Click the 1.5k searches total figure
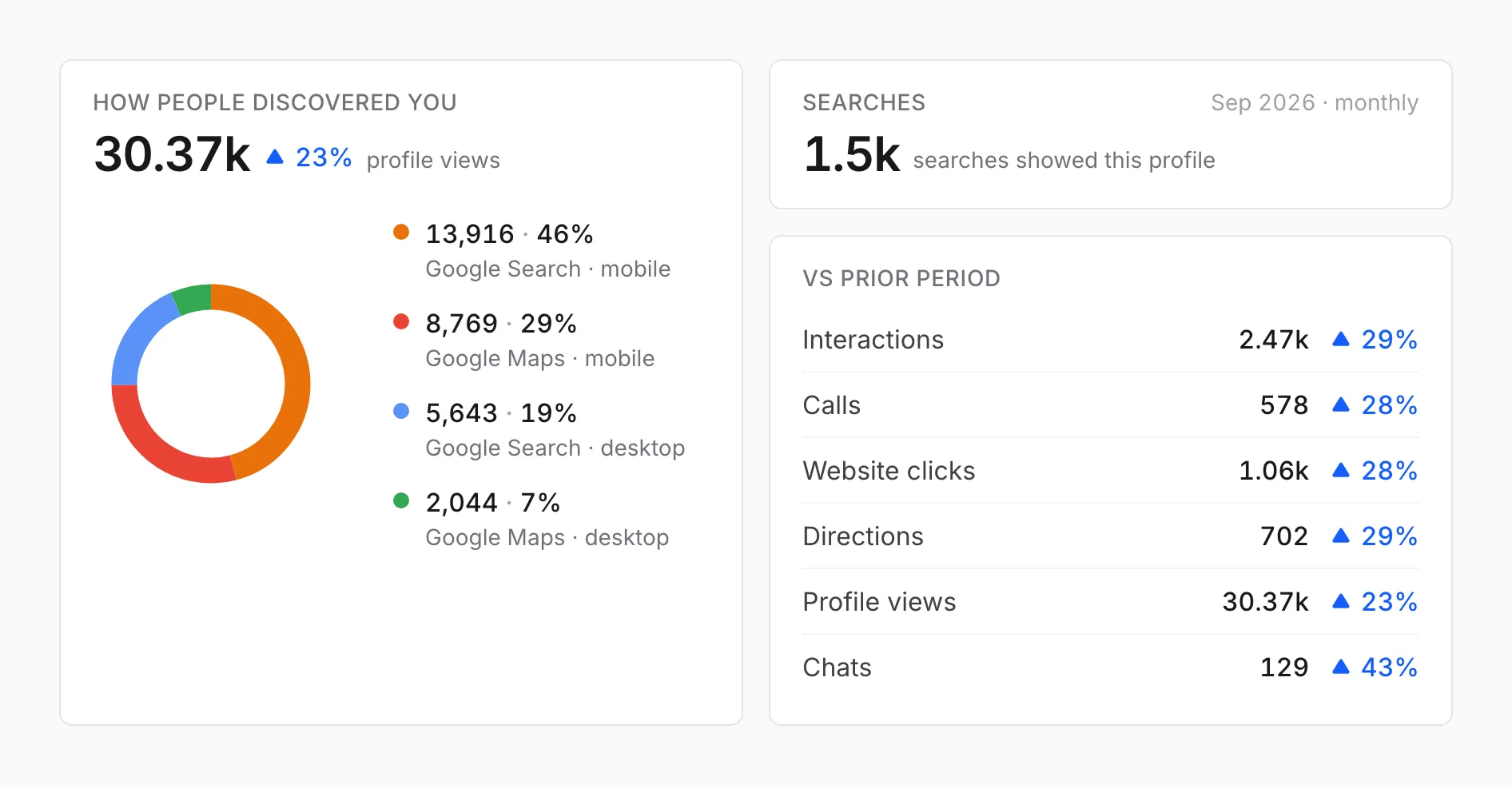The width and height of the screenshot is (1512, 785). point(852,154)
